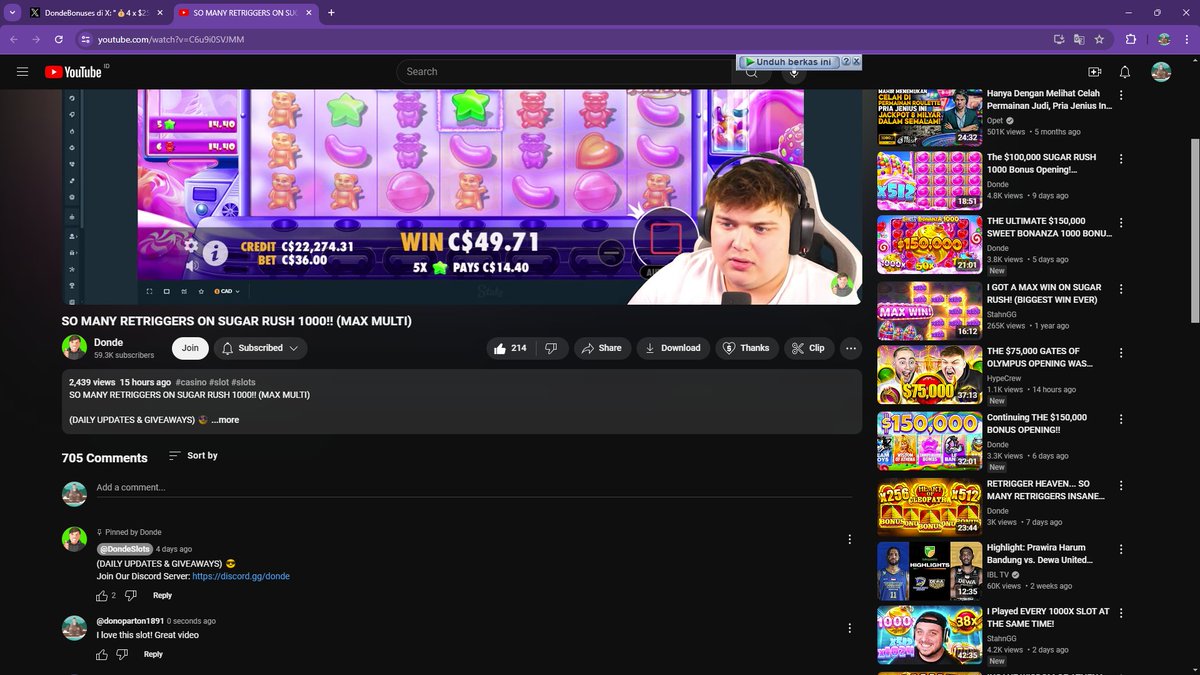
Task: Click the Chrome address bar URL
Action: [x=171, y=39]
